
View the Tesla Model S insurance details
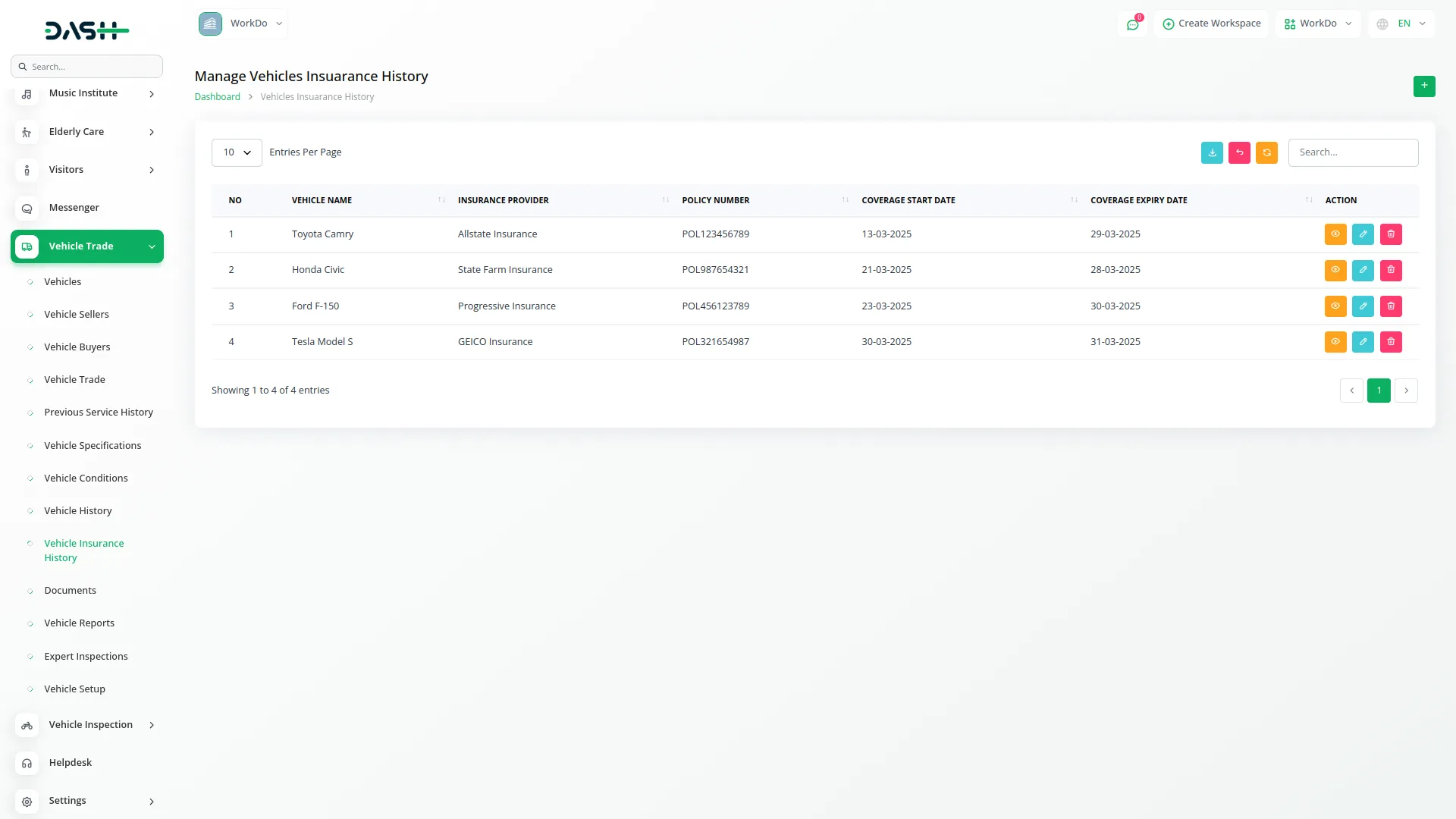click(1335, 342)
